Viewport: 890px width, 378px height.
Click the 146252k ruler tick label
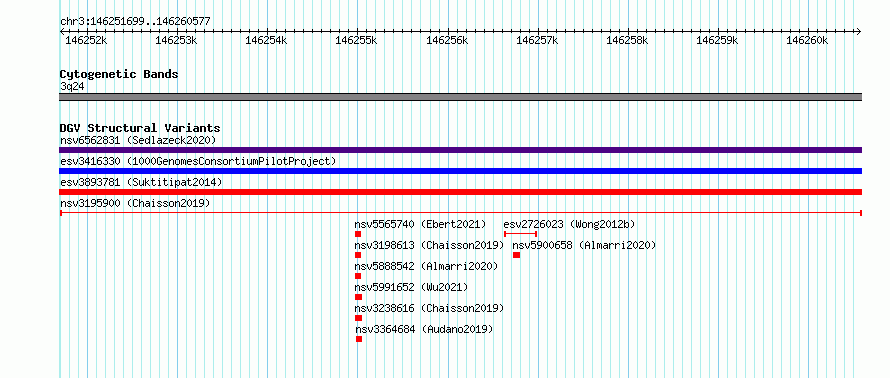(86, 40)
